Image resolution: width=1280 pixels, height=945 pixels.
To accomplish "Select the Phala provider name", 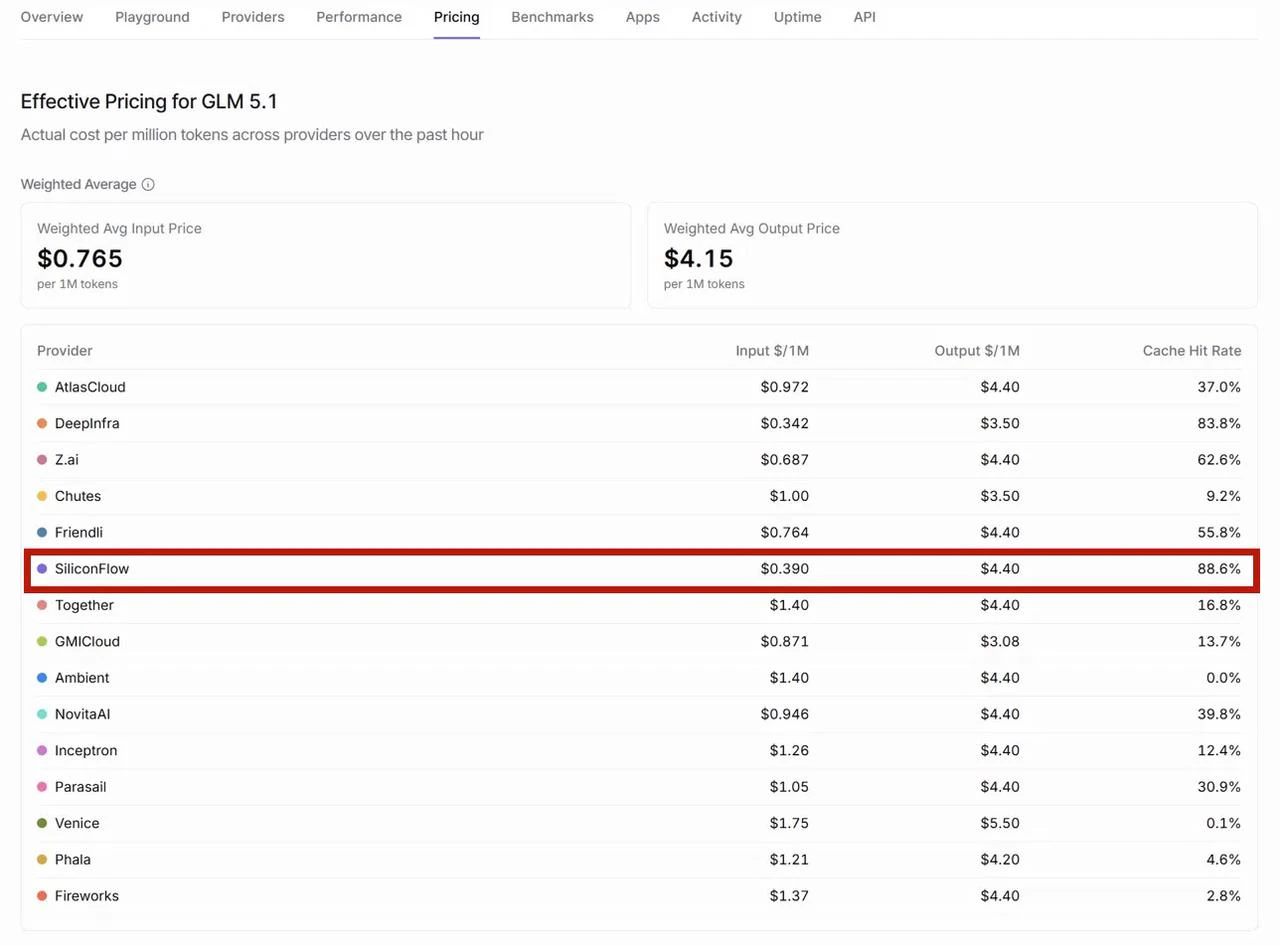I will (73, 859).
